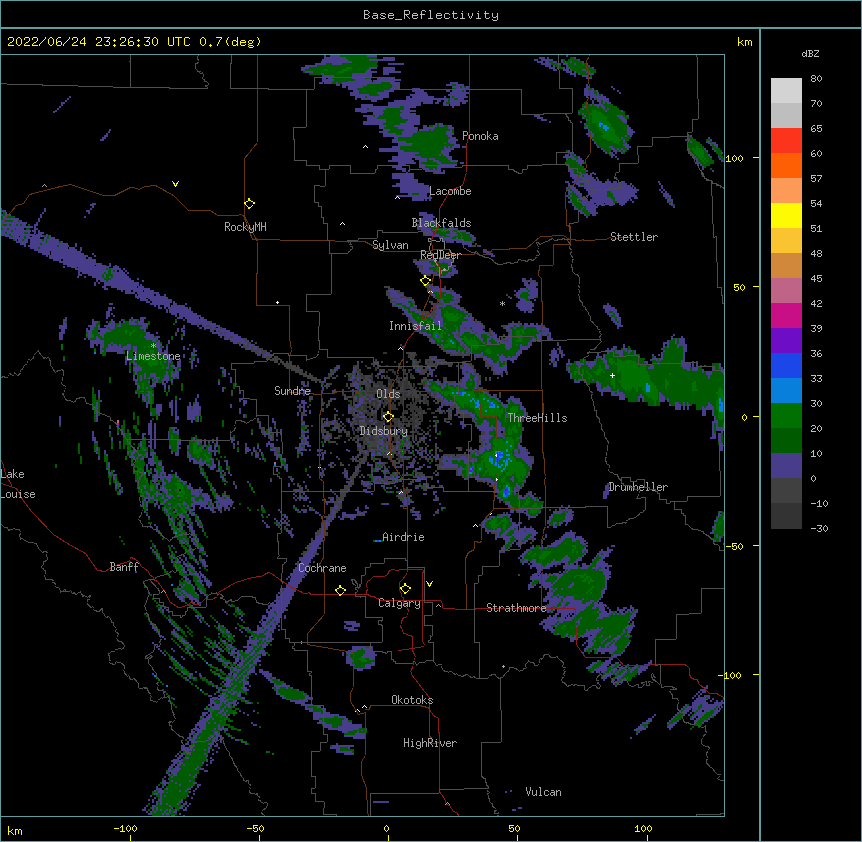Screen dimensions: 862x842
Task: Select the light blue 30-33 dBZ swatch
Action: tap(786, 391)
